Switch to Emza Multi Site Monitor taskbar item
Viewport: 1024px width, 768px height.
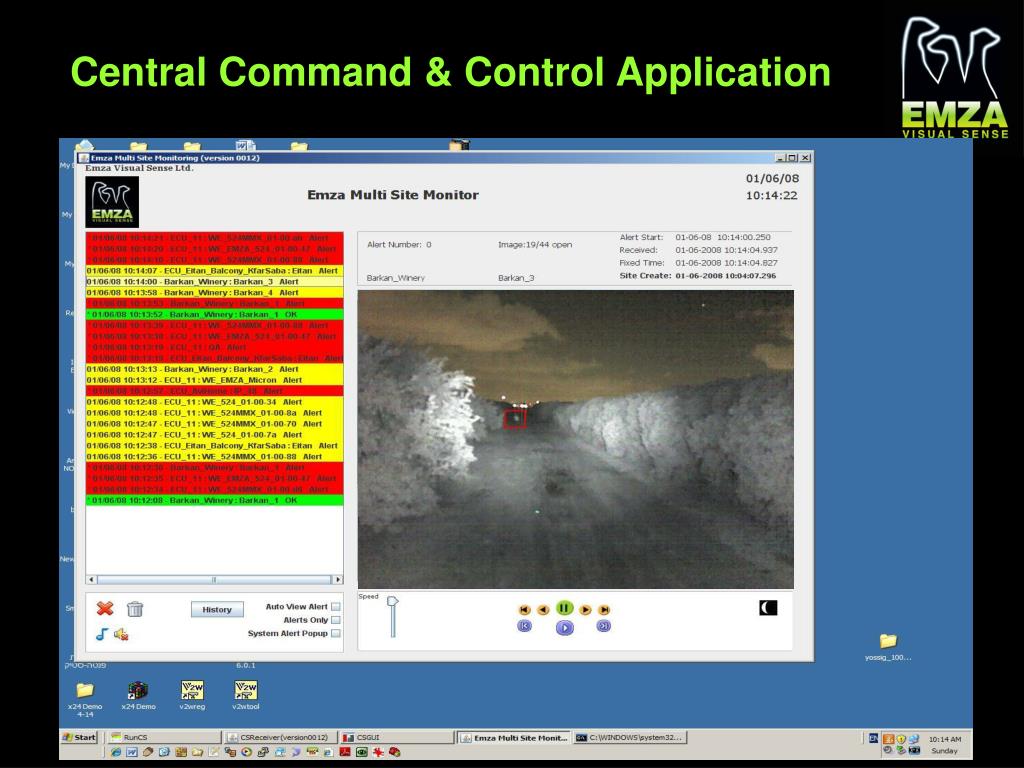(513, 738)
